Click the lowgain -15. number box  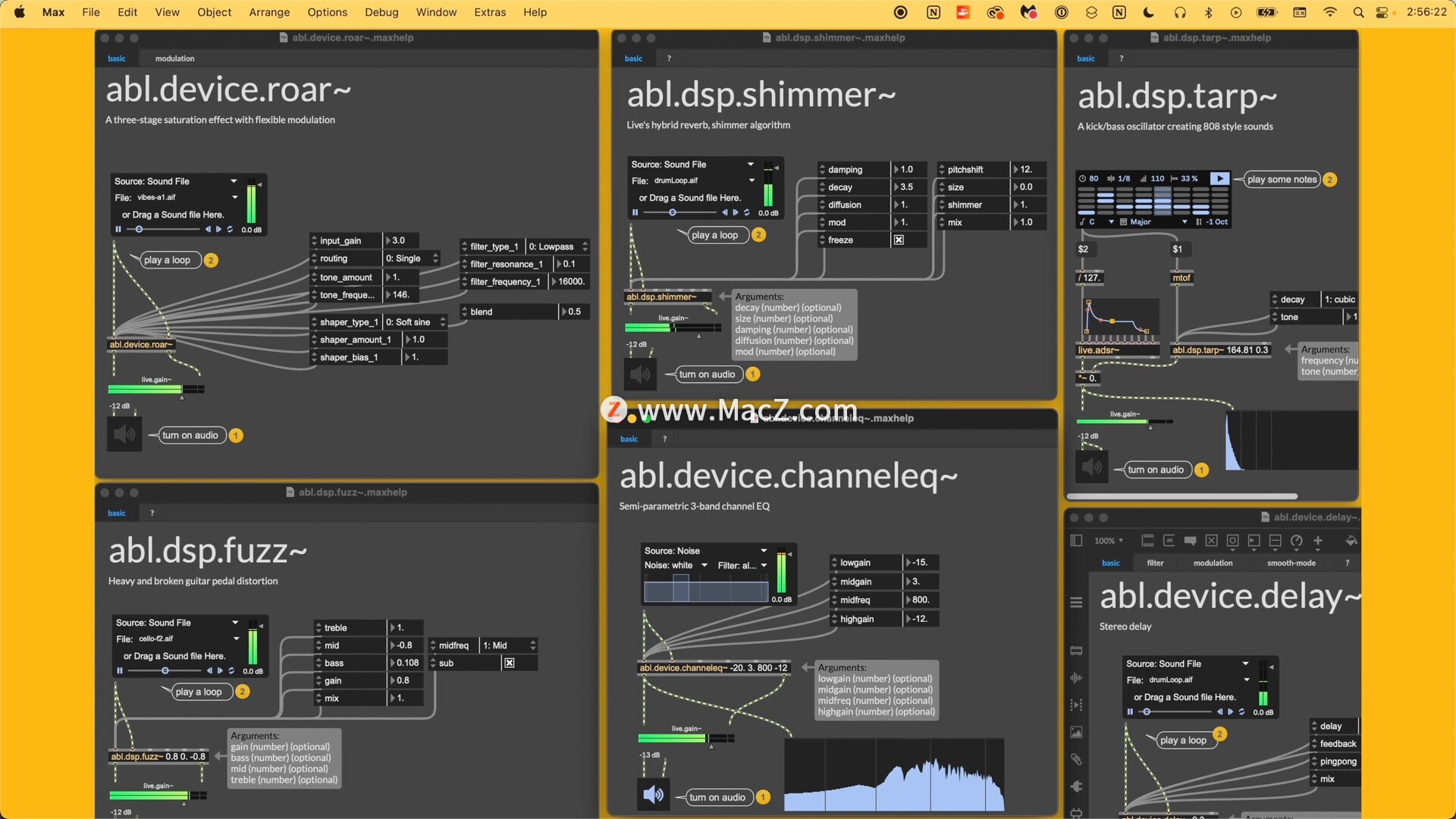[921, 562]
